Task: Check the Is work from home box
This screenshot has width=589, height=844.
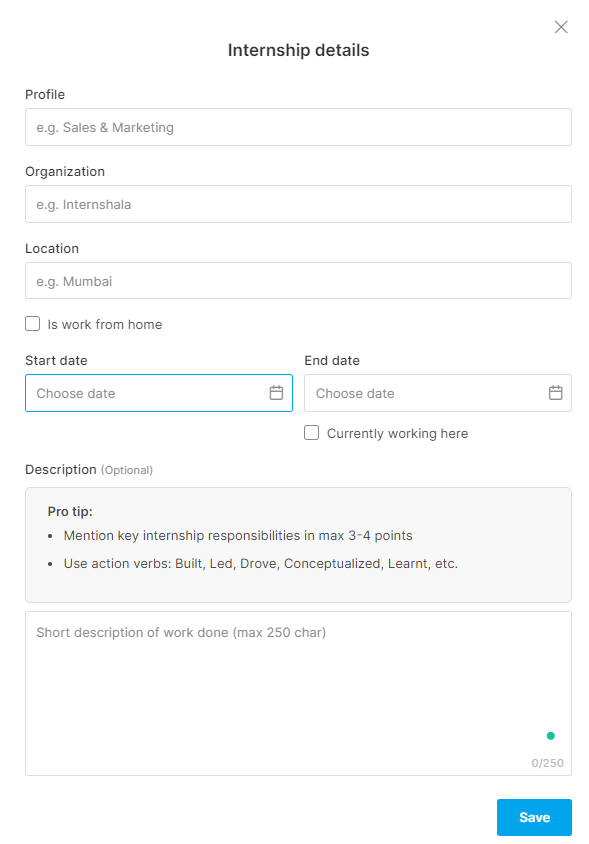Action: coord(33,323)
